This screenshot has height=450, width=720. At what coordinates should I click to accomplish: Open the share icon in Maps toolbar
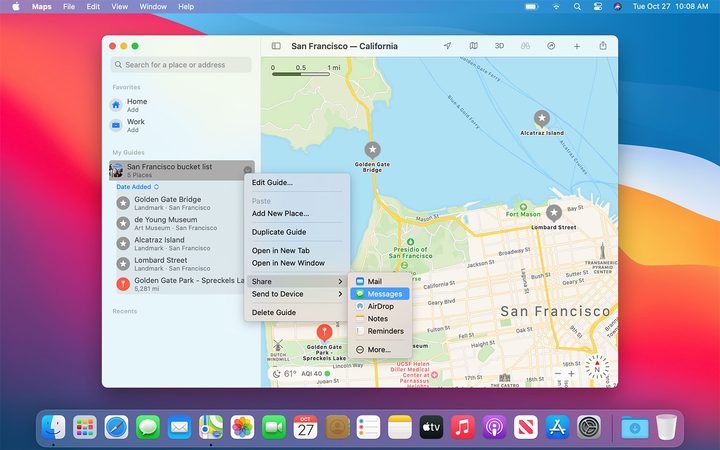point(603,46)
